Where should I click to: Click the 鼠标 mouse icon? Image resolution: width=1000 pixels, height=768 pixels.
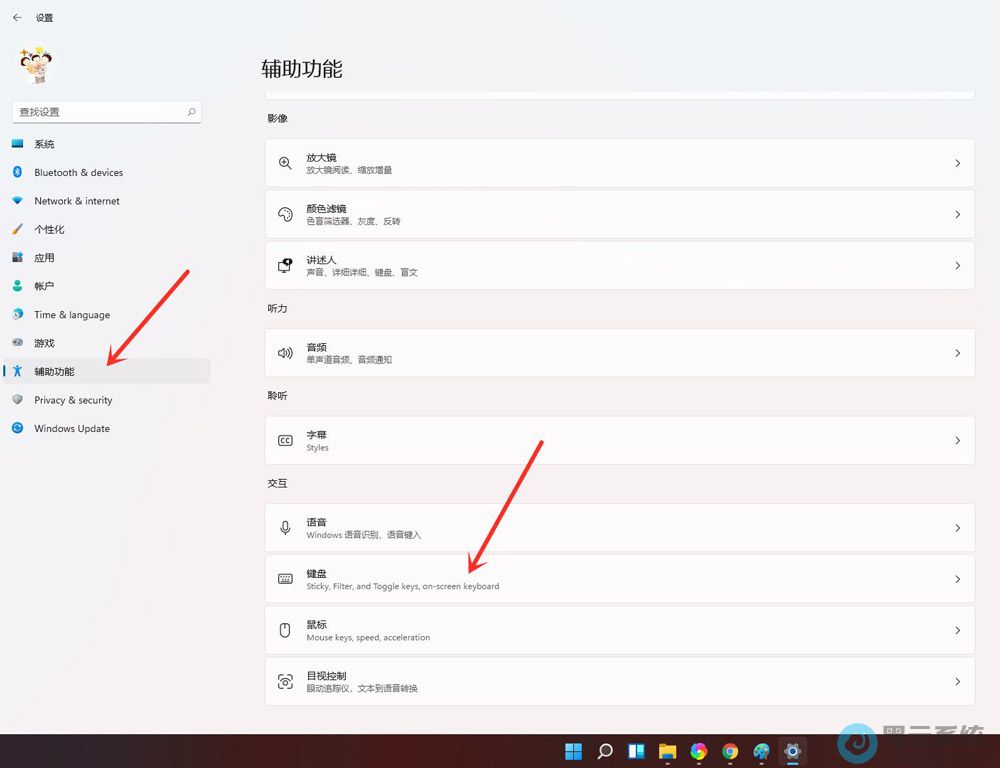(x=285, y=630)
